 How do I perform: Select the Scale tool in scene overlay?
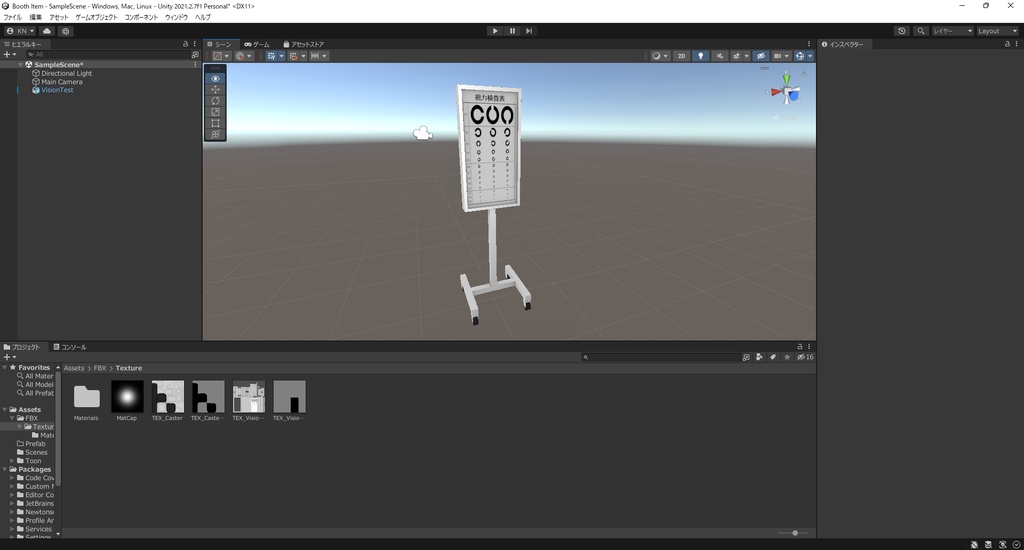coord(216,112)
